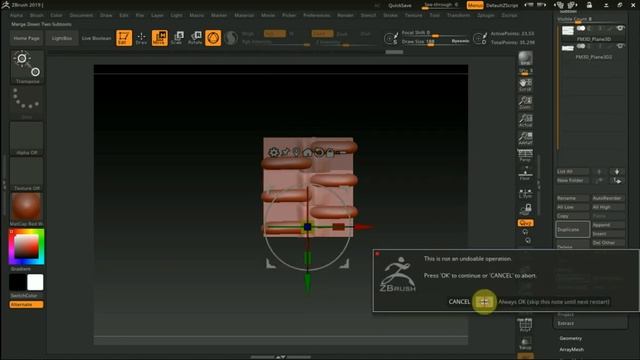The width and height of the screenshot is (640, 360).
Task: Toggle the Persp perspective icon
Action: click(525, 156)
